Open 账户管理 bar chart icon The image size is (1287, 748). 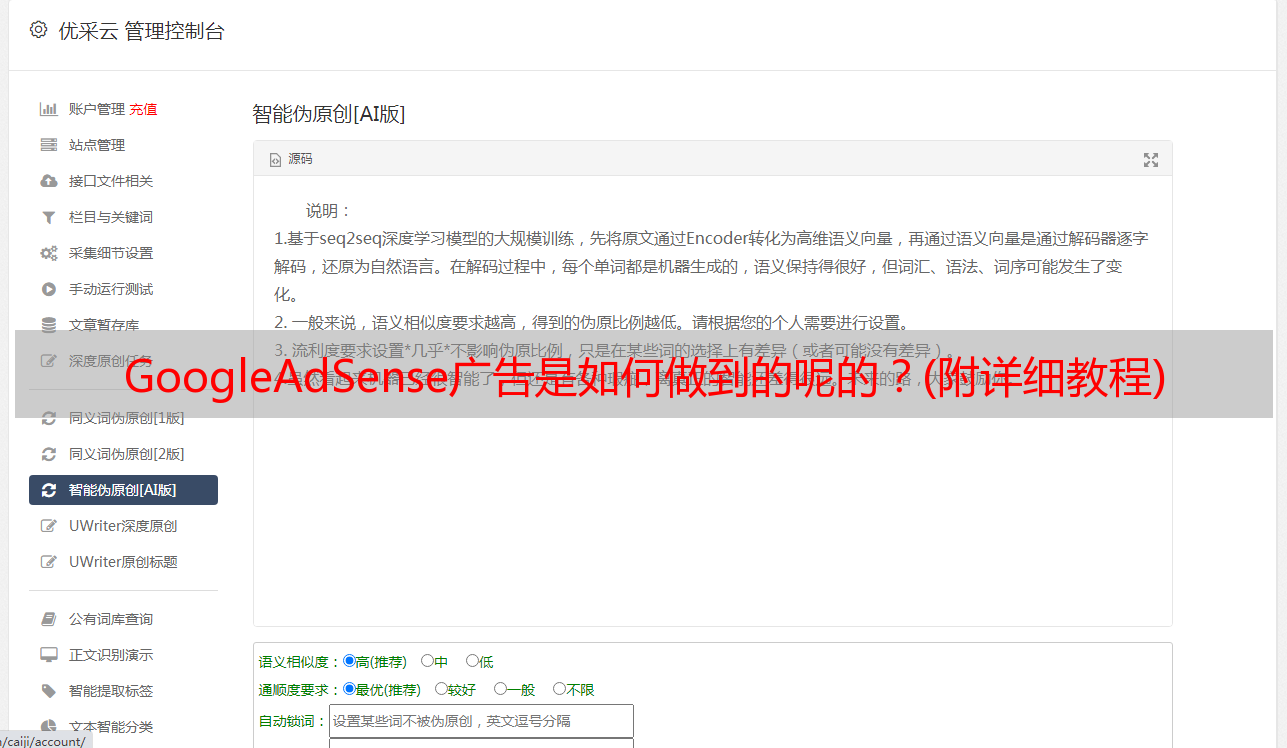48,109
